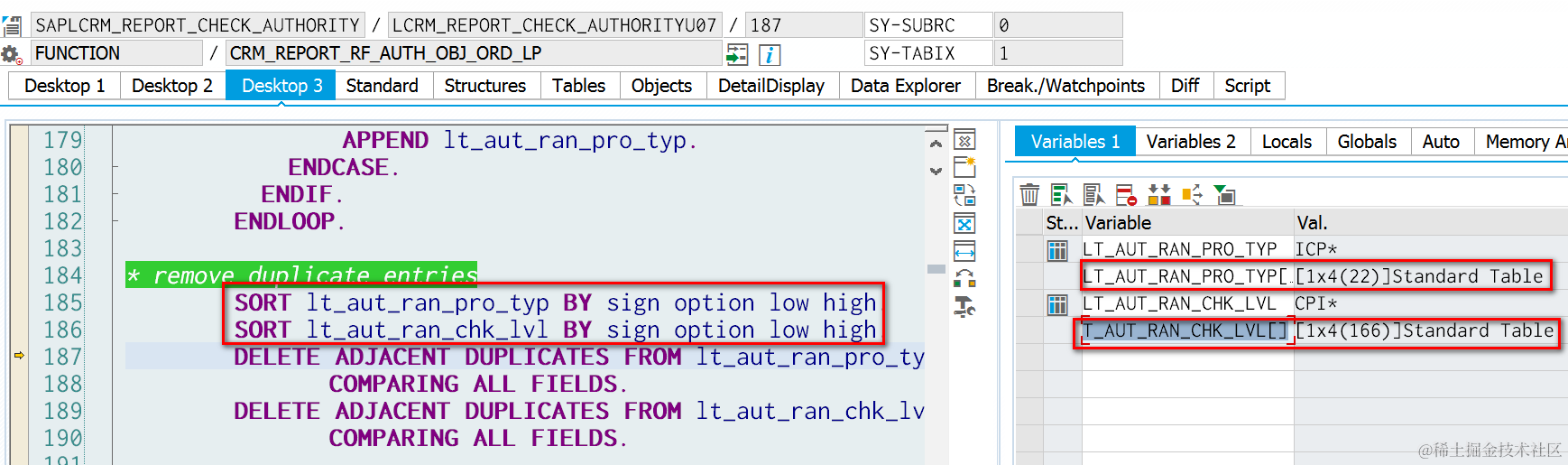Screen dimensions: 1568x465
Task: Click the CPI* value cell
Action: click(1430, 304)
